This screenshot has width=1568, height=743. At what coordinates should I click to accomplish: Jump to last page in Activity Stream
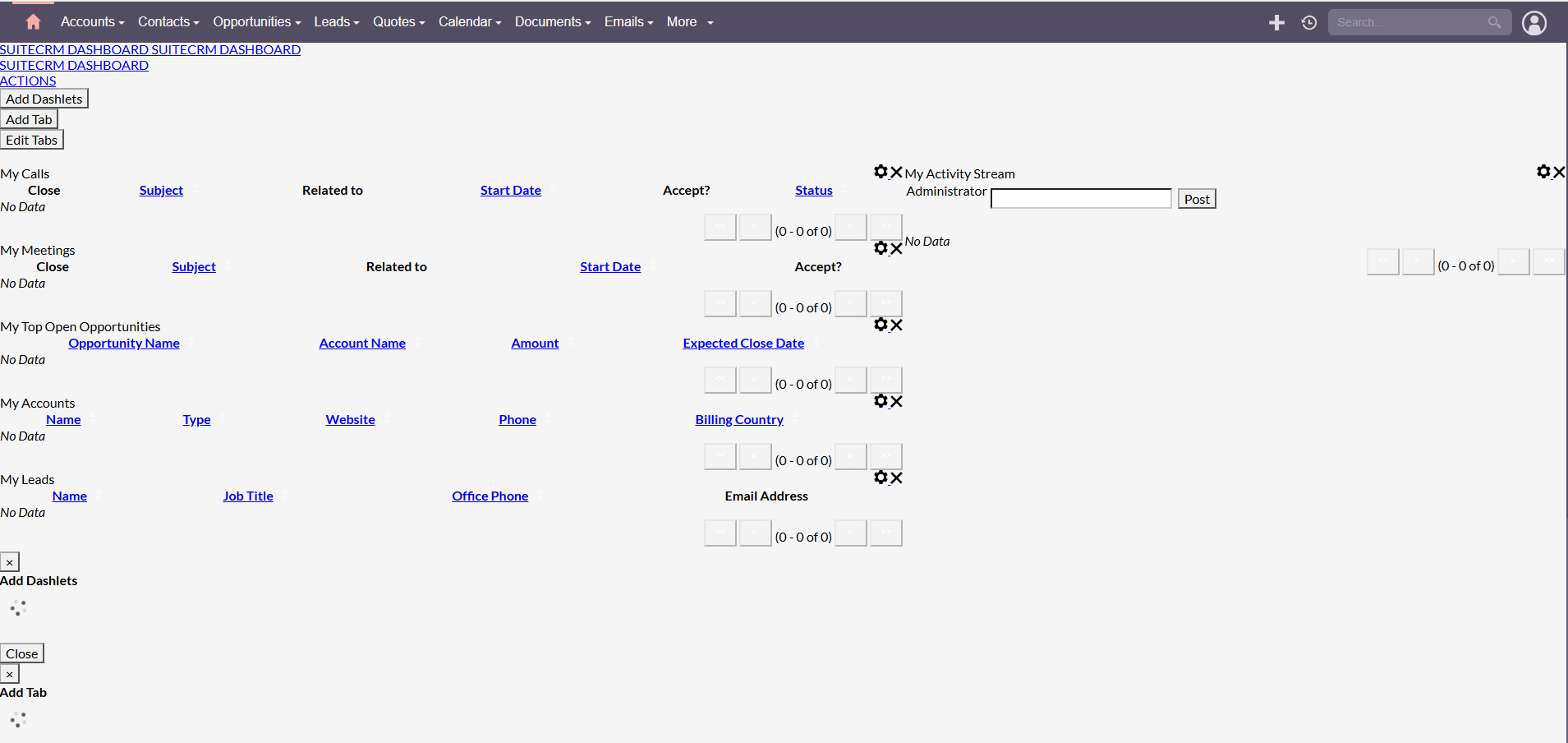click(x=1549, y=262)
